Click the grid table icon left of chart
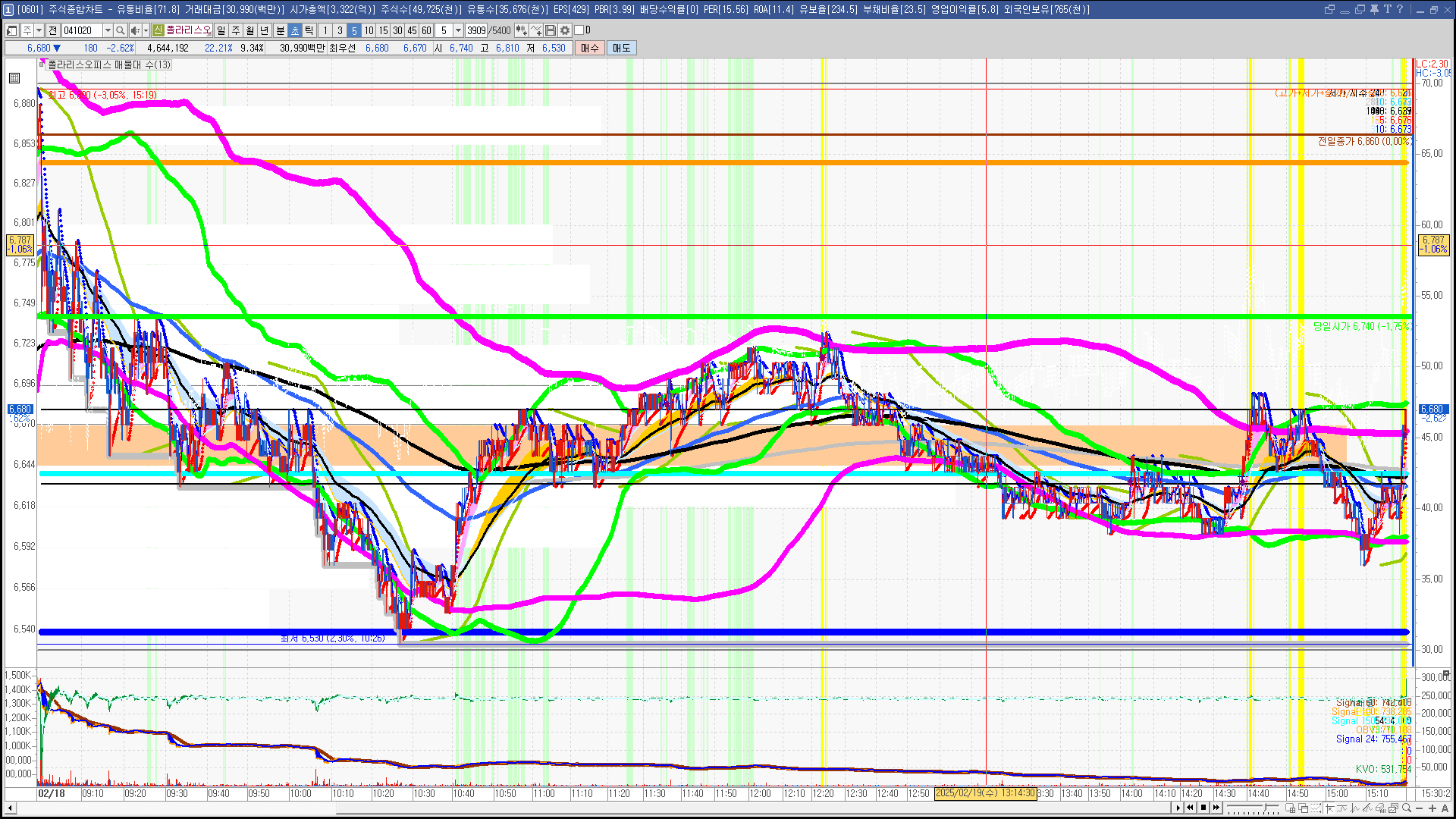This screenshot has width=1456, height=819. (x=14, y=78)
